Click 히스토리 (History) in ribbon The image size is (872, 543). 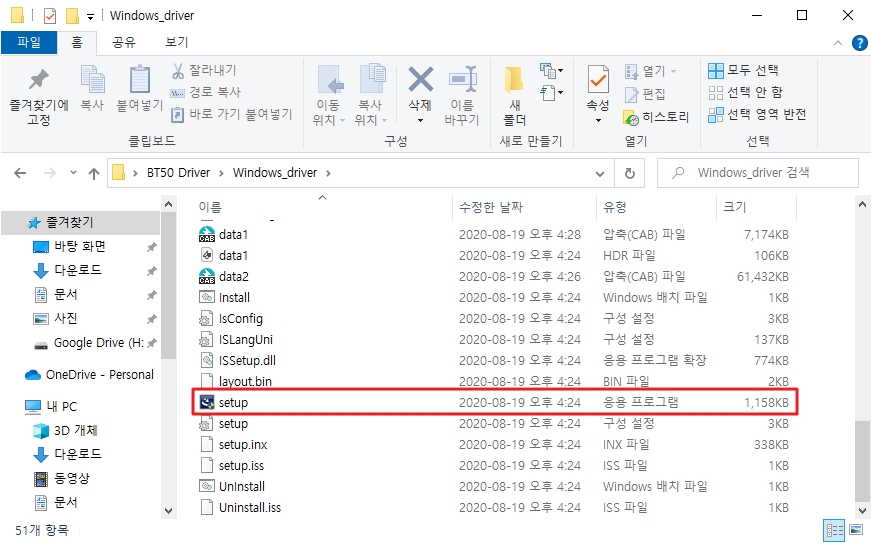pos(656,117)
